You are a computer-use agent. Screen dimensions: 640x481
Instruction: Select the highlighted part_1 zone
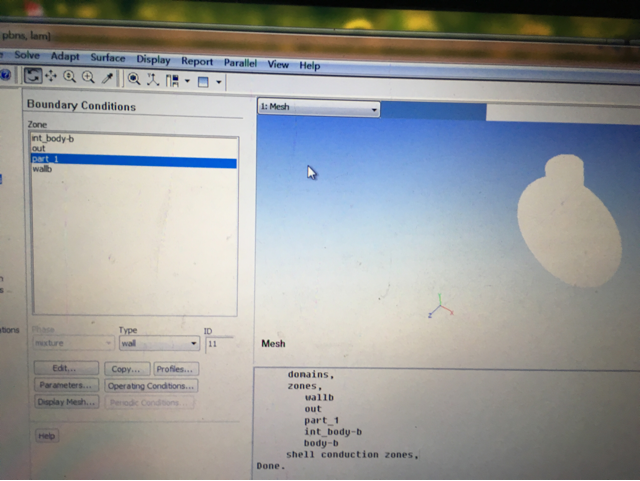click(134, 159)
